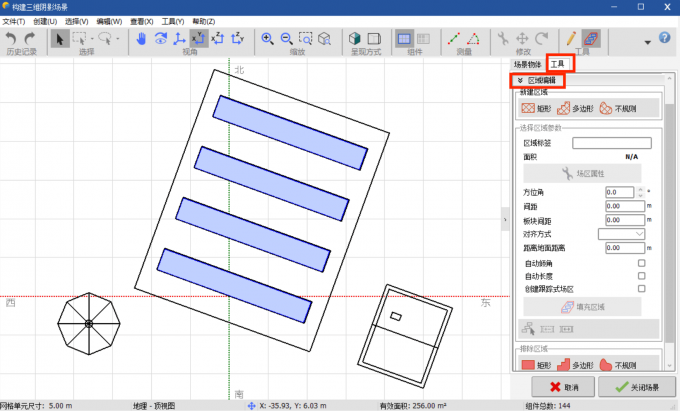Viewport: 680px width, 411px height.
Task: Open the blue help question mark icon
Action: point(664,38)
